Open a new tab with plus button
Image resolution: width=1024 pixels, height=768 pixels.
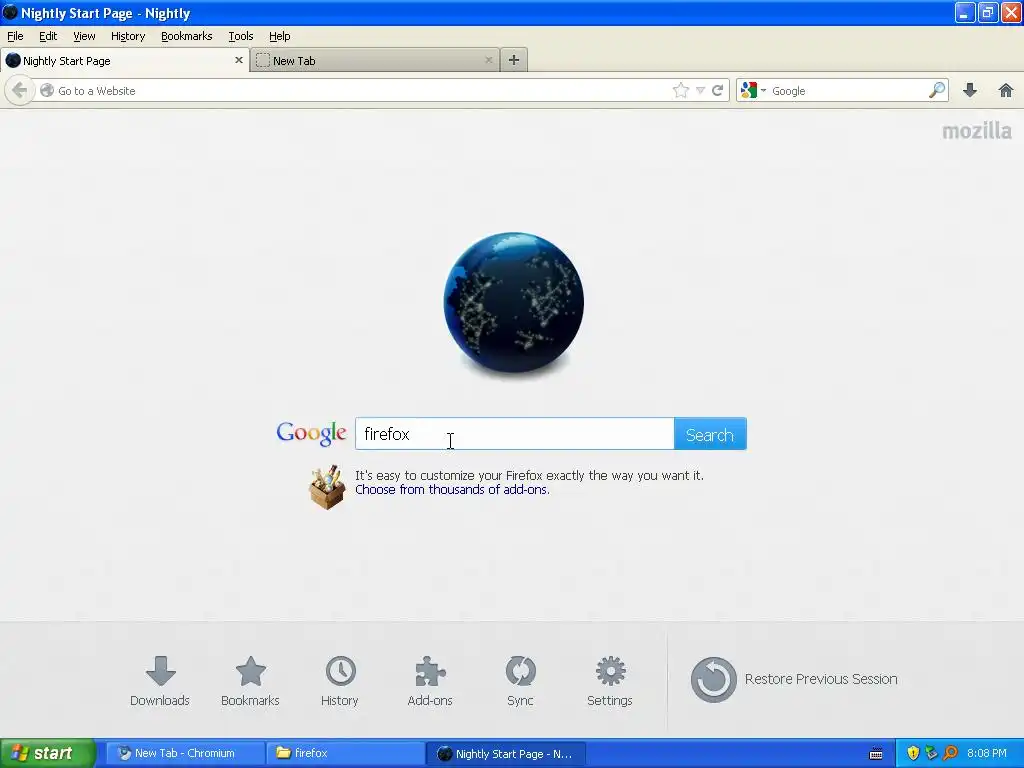[x=514, y=60]
